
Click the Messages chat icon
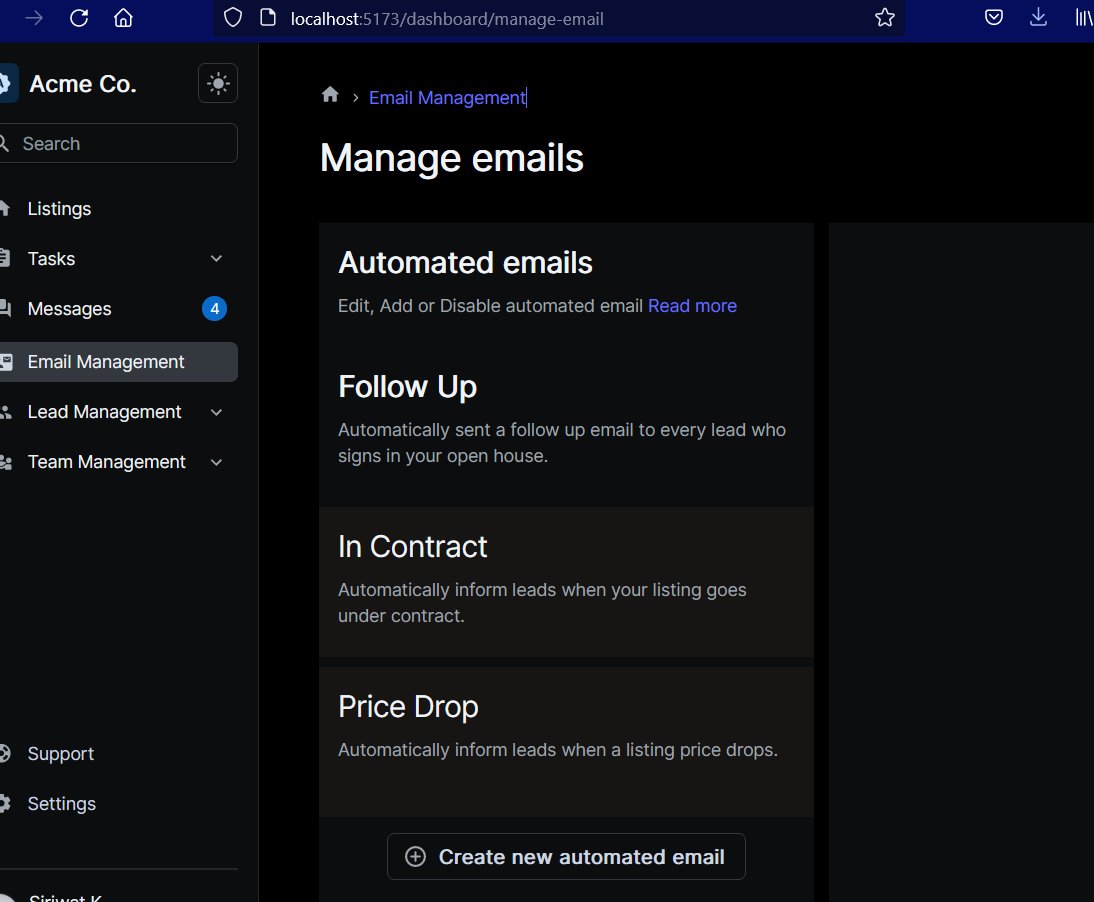[x=5, y=308]
